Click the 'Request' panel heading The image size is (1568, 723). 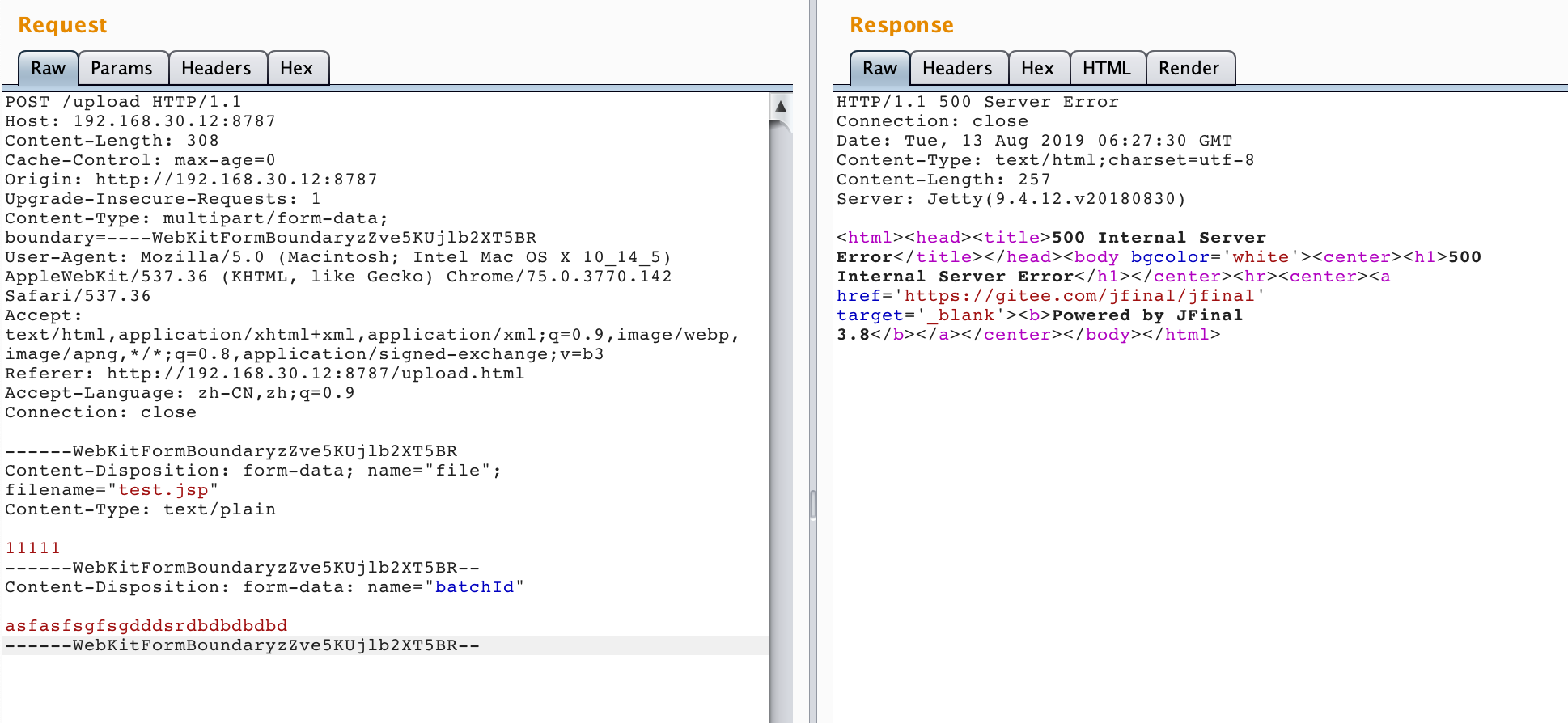pyautogui.click(x=62, y=25)
